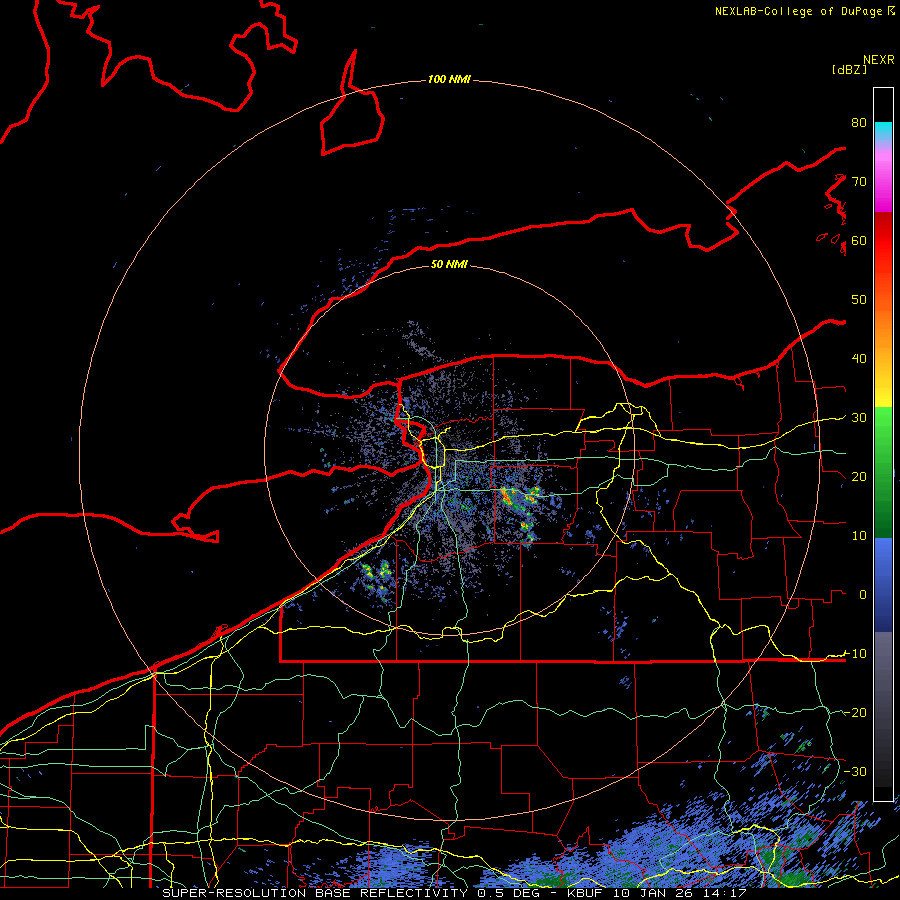This screenshot has height=900, width=900.
Task: Click the -30 value on the dBZ scale
Action: [x=855, y=772]
